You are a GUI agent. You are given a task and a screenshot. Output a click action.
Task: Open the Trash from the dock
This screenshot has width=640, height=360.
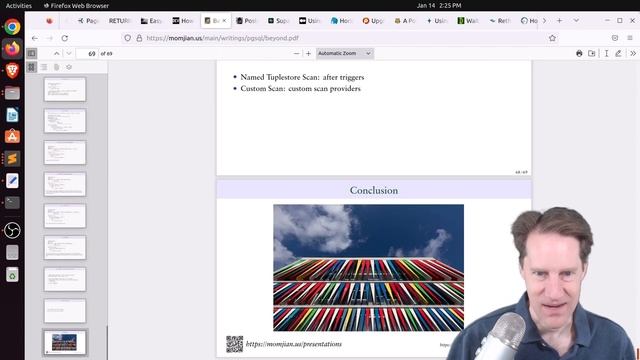12,275
